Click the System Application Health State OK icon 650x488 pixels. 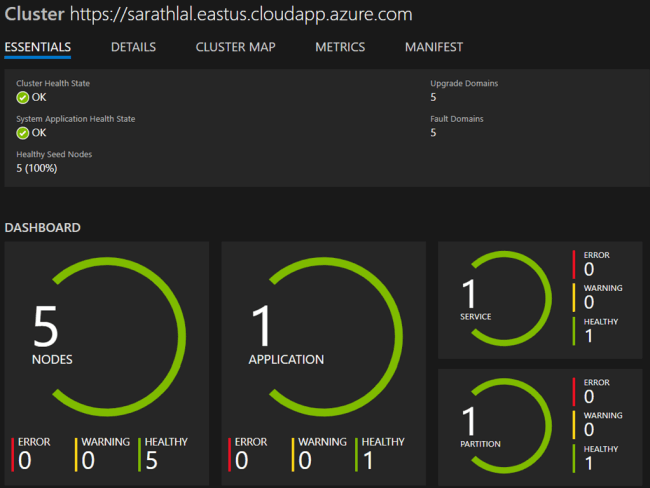pos(23,133)
